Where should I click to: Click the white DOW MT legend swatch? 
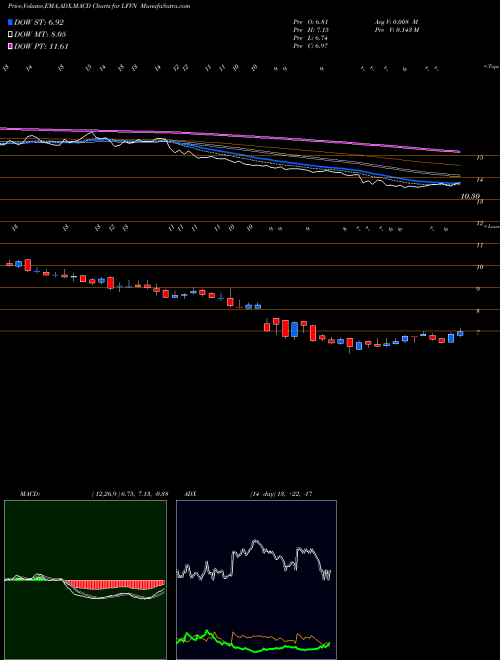tap(11, 35)
